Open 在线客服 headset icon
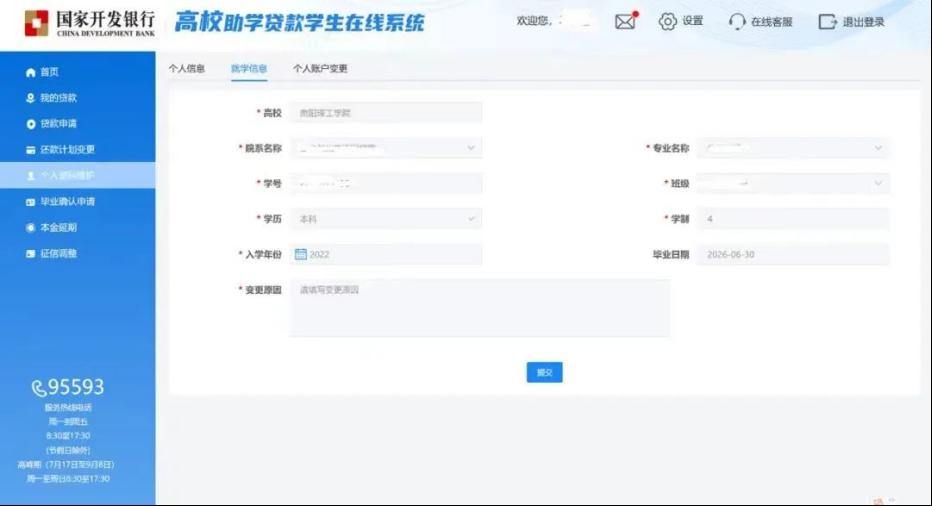932x506 pixels. [737, 21]
